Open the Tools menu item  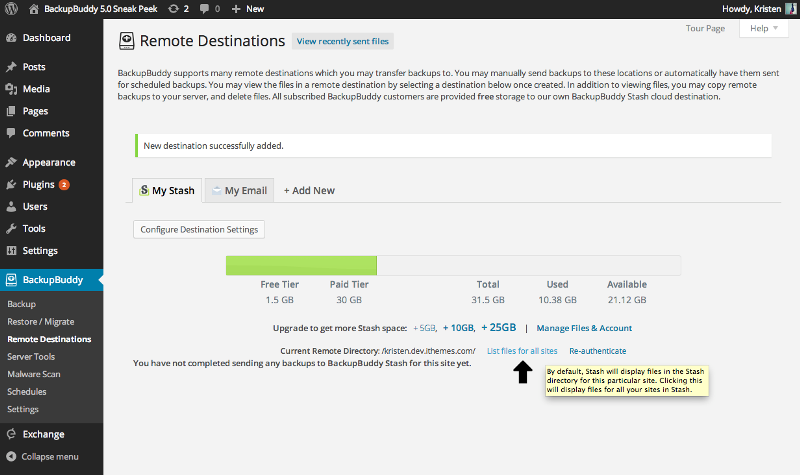34,229
